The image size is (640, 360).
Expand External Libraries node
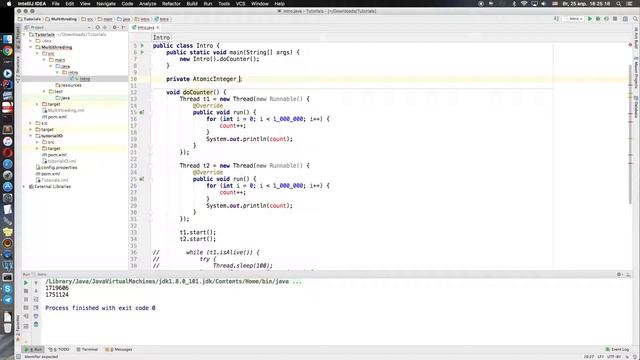pos(24,187)
